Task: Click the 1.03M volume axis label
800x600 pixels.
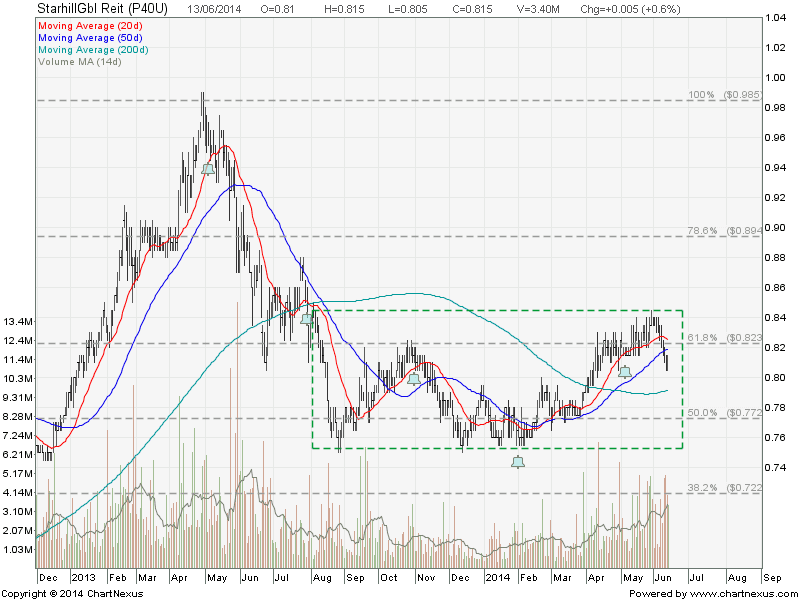Action: pos(19,549)
